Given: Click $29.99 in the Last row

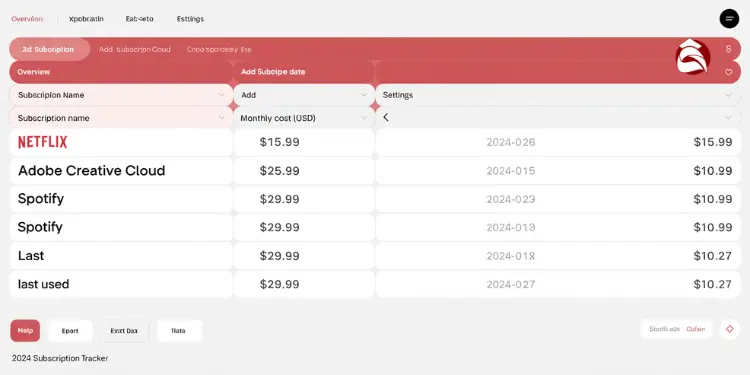Looking at the screenshot, I should point(279,256).
